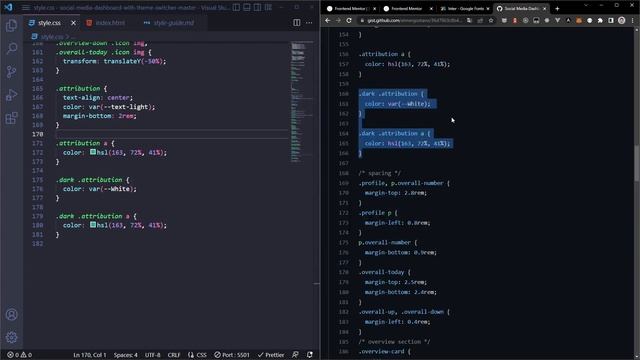Click 'text-align: center;' on line 166
The image size is (640, 360).
pos(98,98)
